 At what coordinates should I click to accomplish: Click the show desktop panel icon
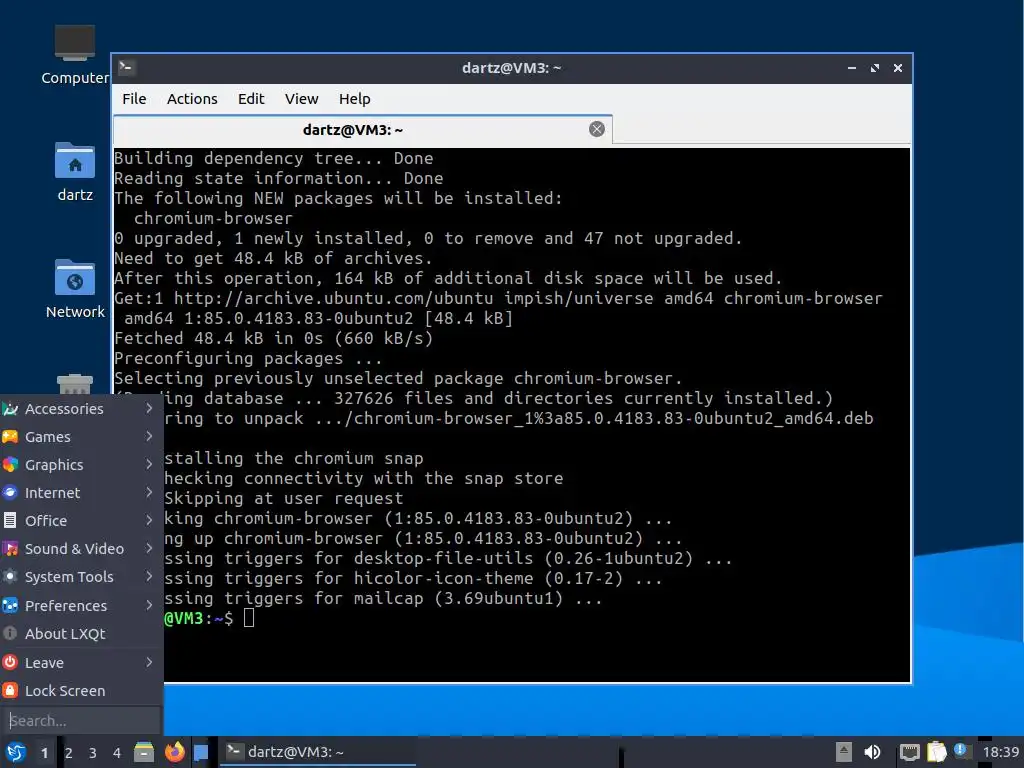pos(201,752)
